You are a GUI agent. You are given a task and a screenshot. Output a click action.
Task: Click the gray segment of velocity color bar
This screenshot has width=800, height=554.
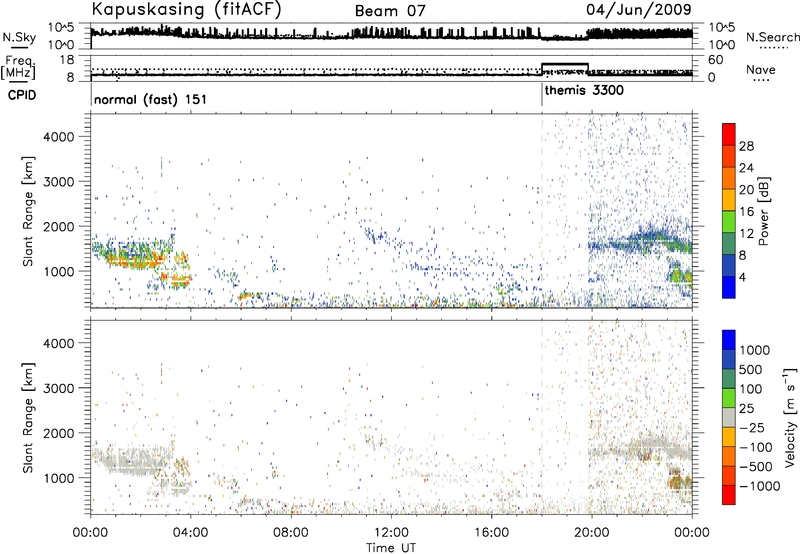click(x=729, y=417)
